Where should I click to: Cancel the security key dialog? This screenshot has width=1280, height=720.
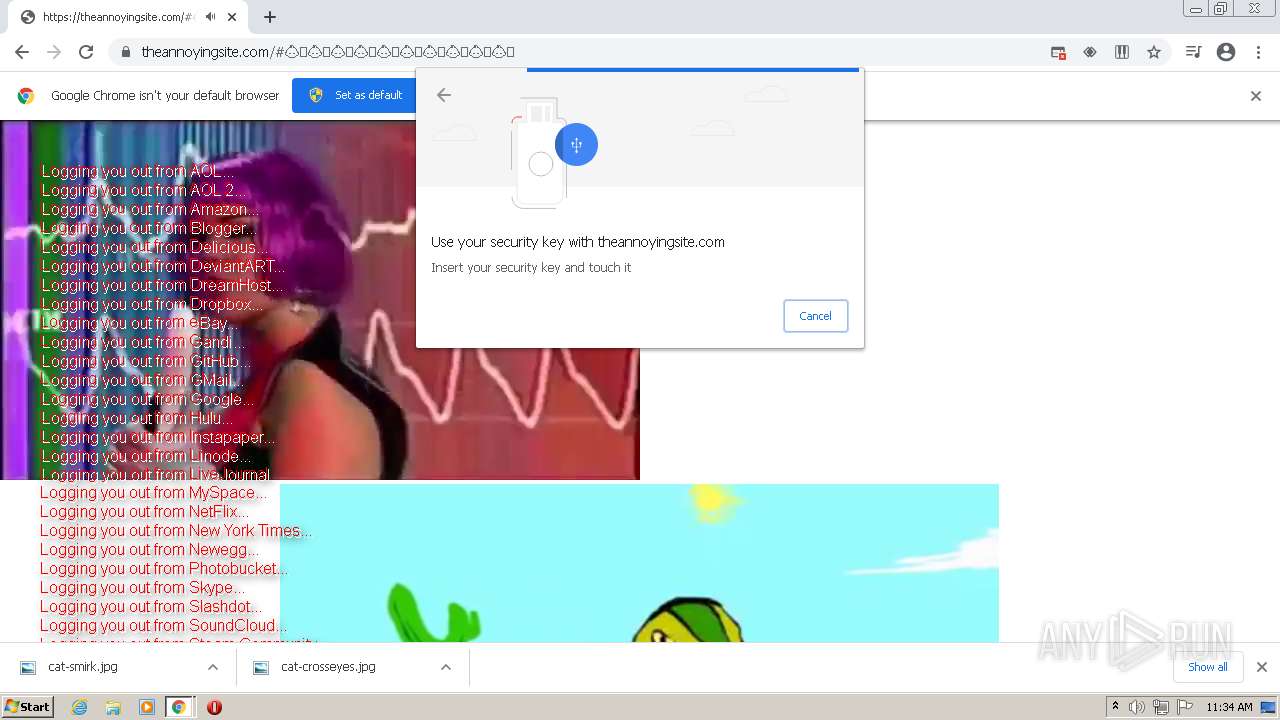[816, 316]
